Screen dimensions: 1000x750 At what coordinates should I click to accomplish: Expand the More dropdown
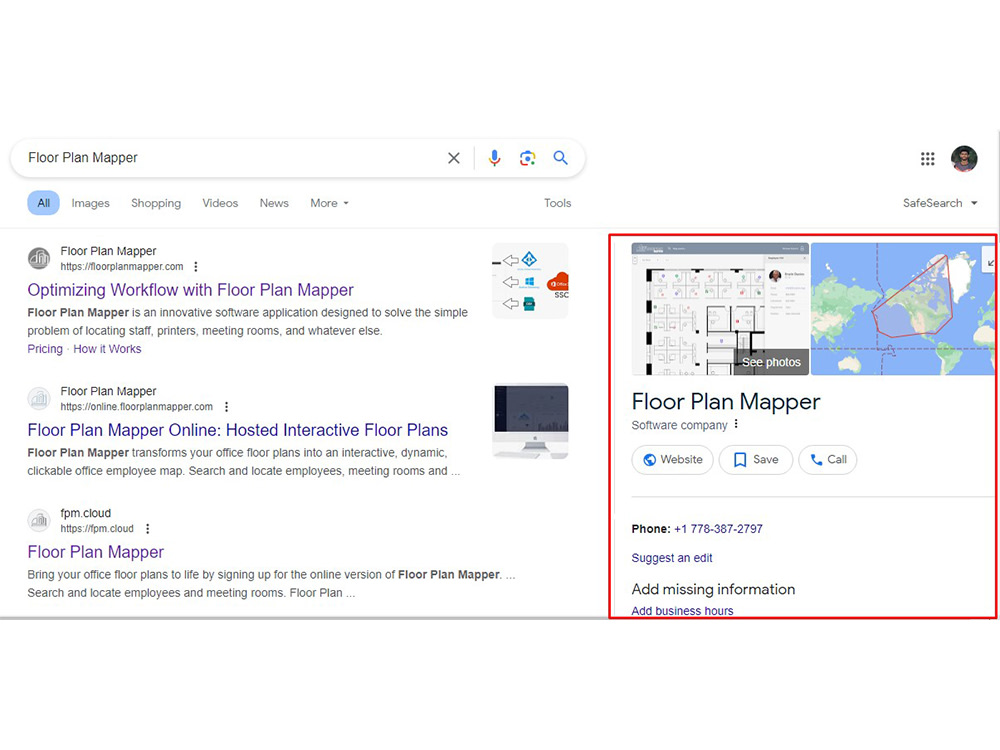tap(329, 203)
